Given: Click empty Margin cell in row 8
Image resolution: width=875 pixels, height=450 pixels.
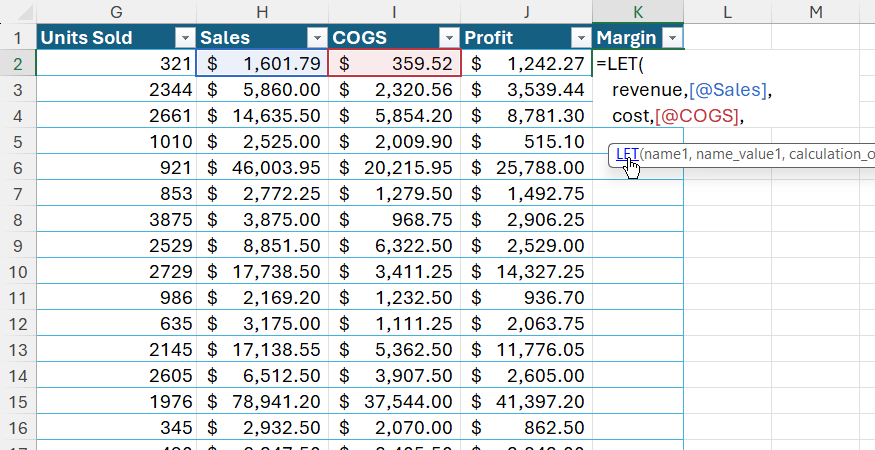Looking at the screenshot, I should point(638,220).
